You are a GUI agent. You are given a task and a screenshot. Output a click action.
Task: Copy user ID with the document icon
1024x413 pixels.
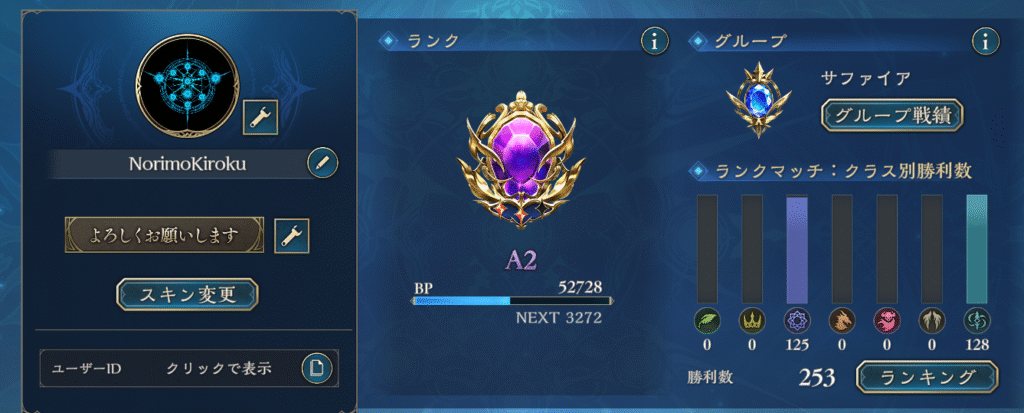click(x=317, y=368)
